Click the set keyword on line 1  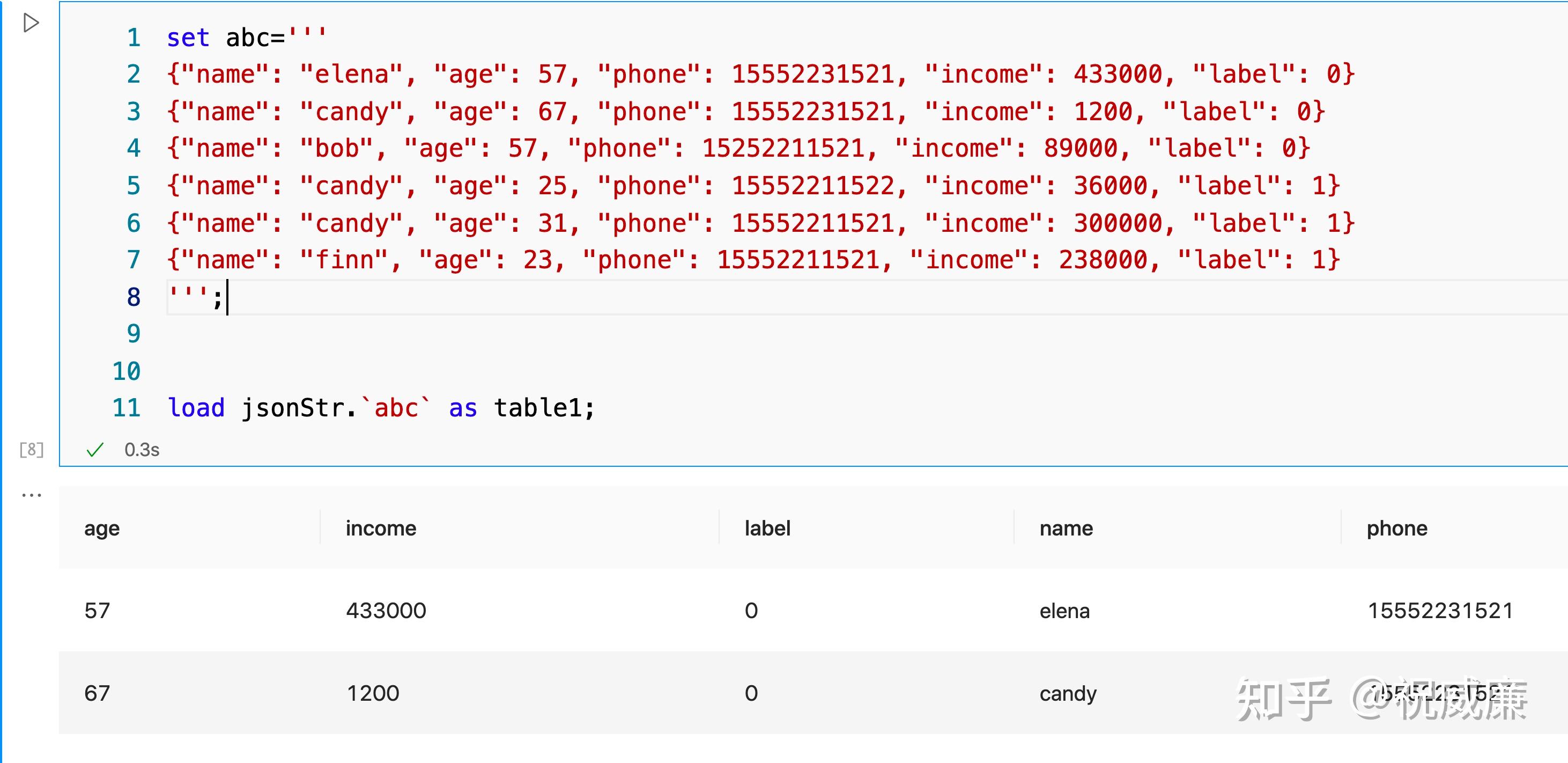click(x=188, y=38)
